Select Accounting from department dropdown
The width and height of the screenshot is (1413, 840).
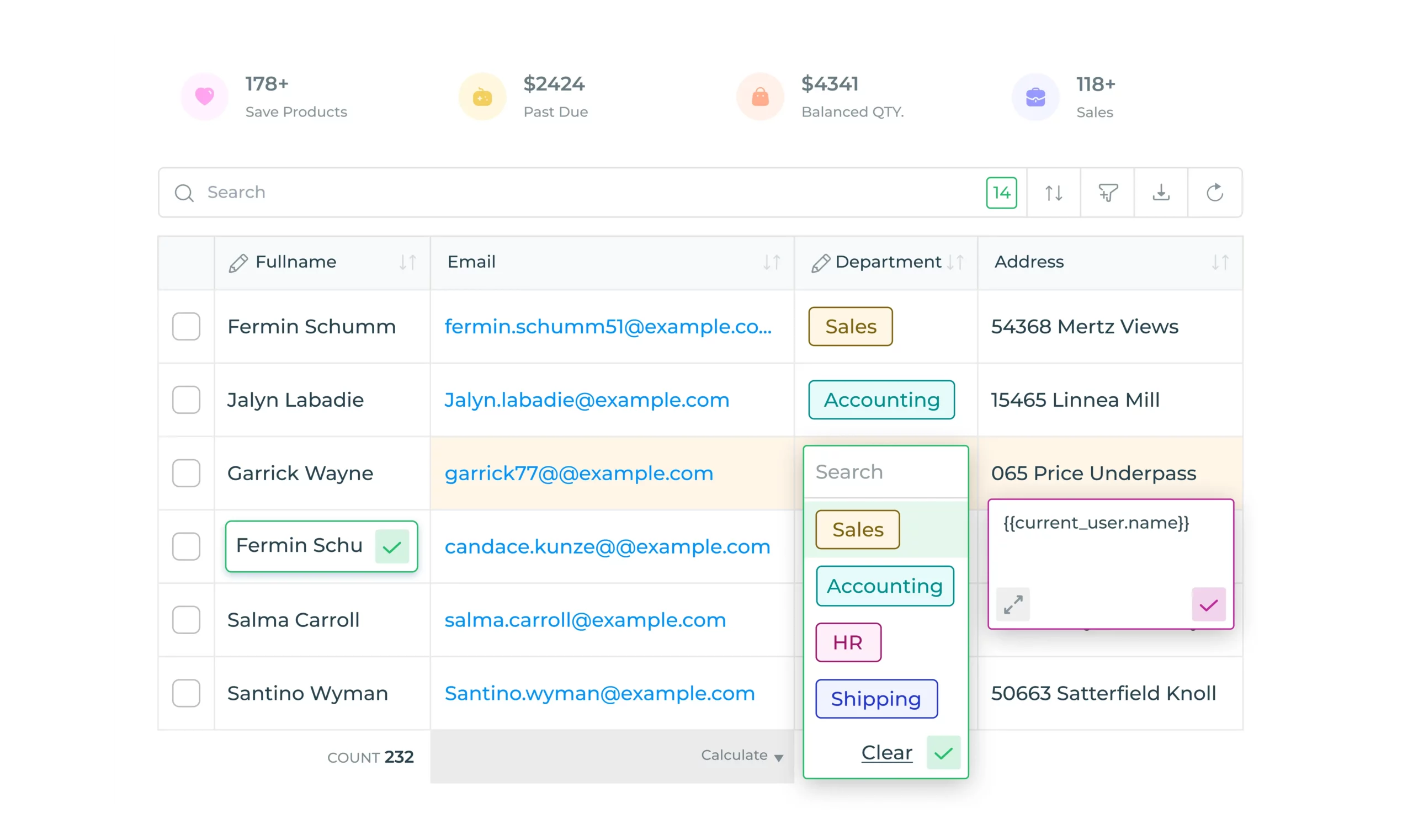pyautogui.click(x=885, y=586)
